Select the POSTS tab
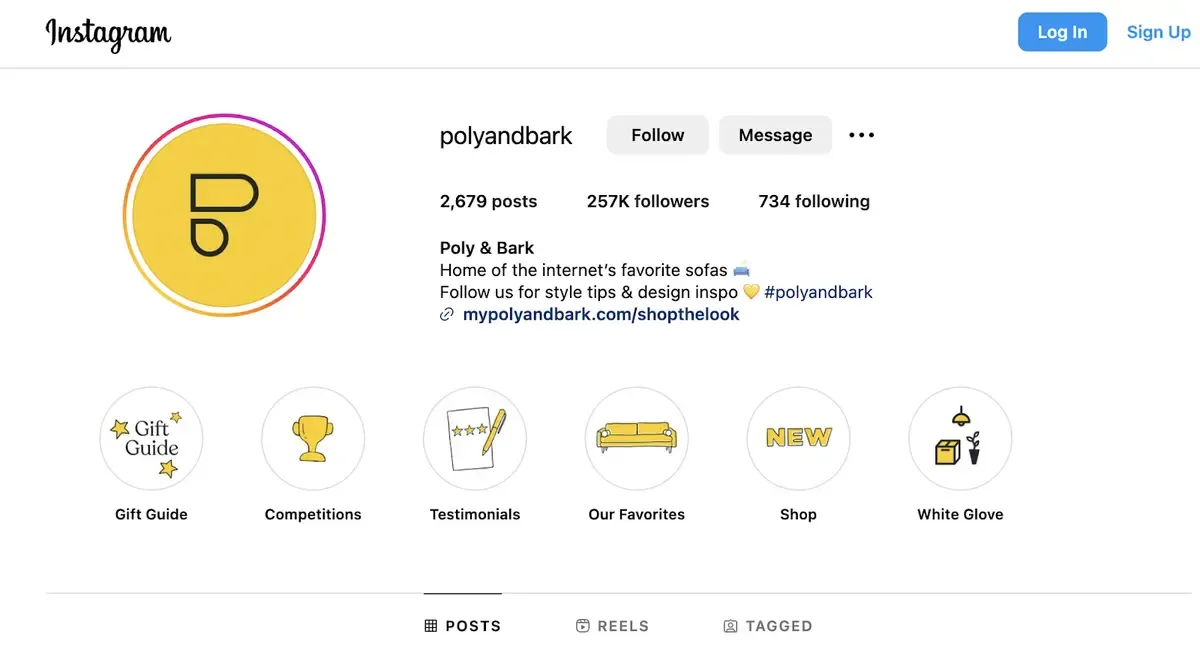Screen dimensions: 1200x649 [x=463, y=625]
